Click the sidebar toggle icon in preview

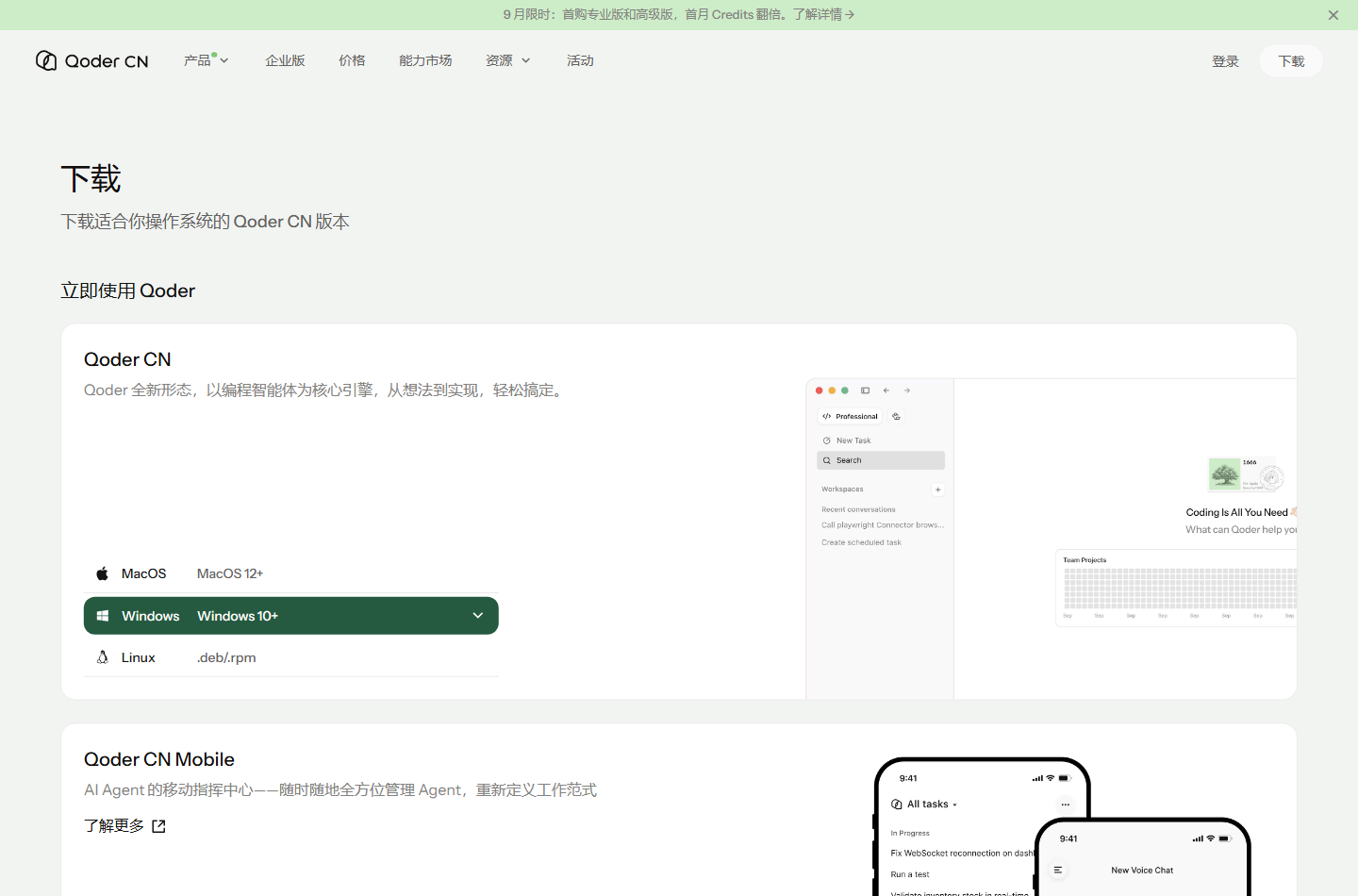point(865,390)
